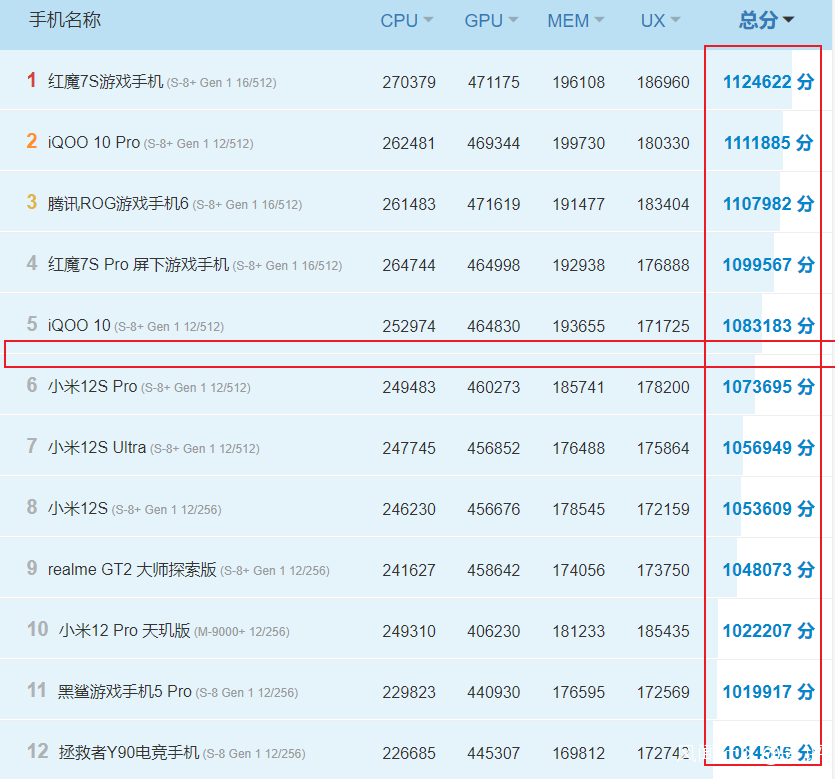Click total score 1099567 分
This screenshot has height=779, width=835.
tap(768, 265)
